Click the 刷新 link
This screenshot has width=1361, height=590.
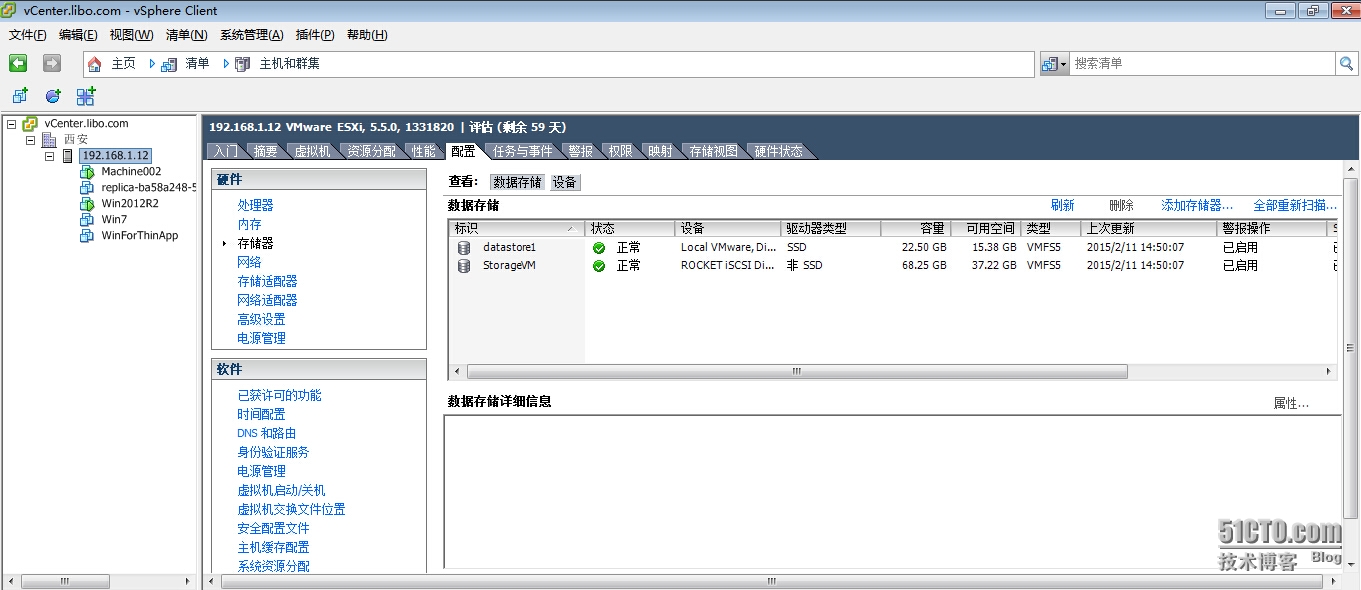tap(1062, 205)
